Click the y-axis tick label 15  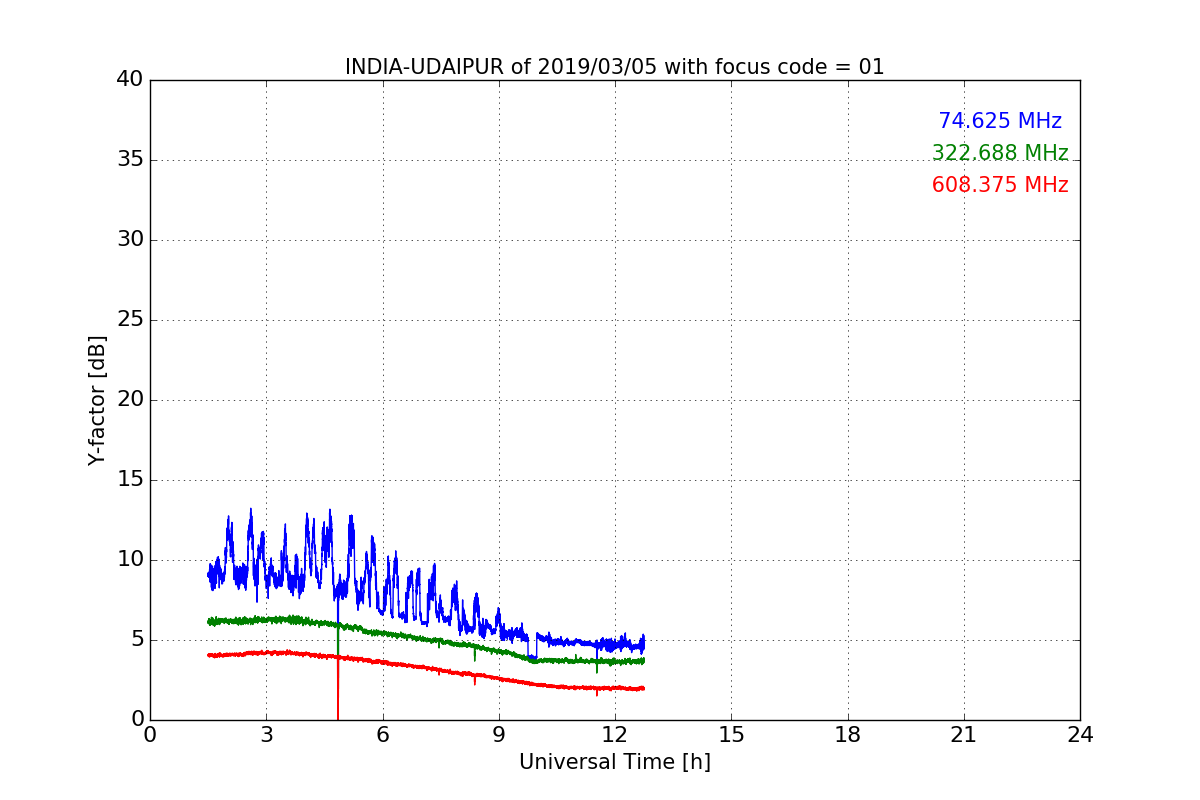tap(130, 480)
